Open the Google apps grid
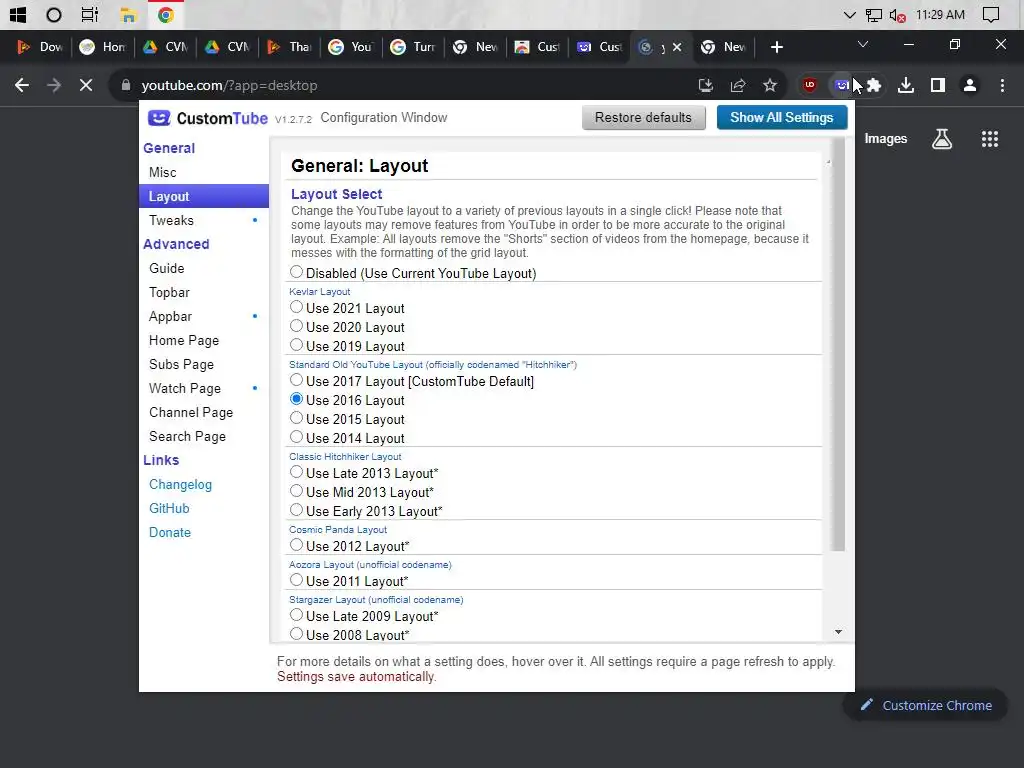 pos(989,138)
